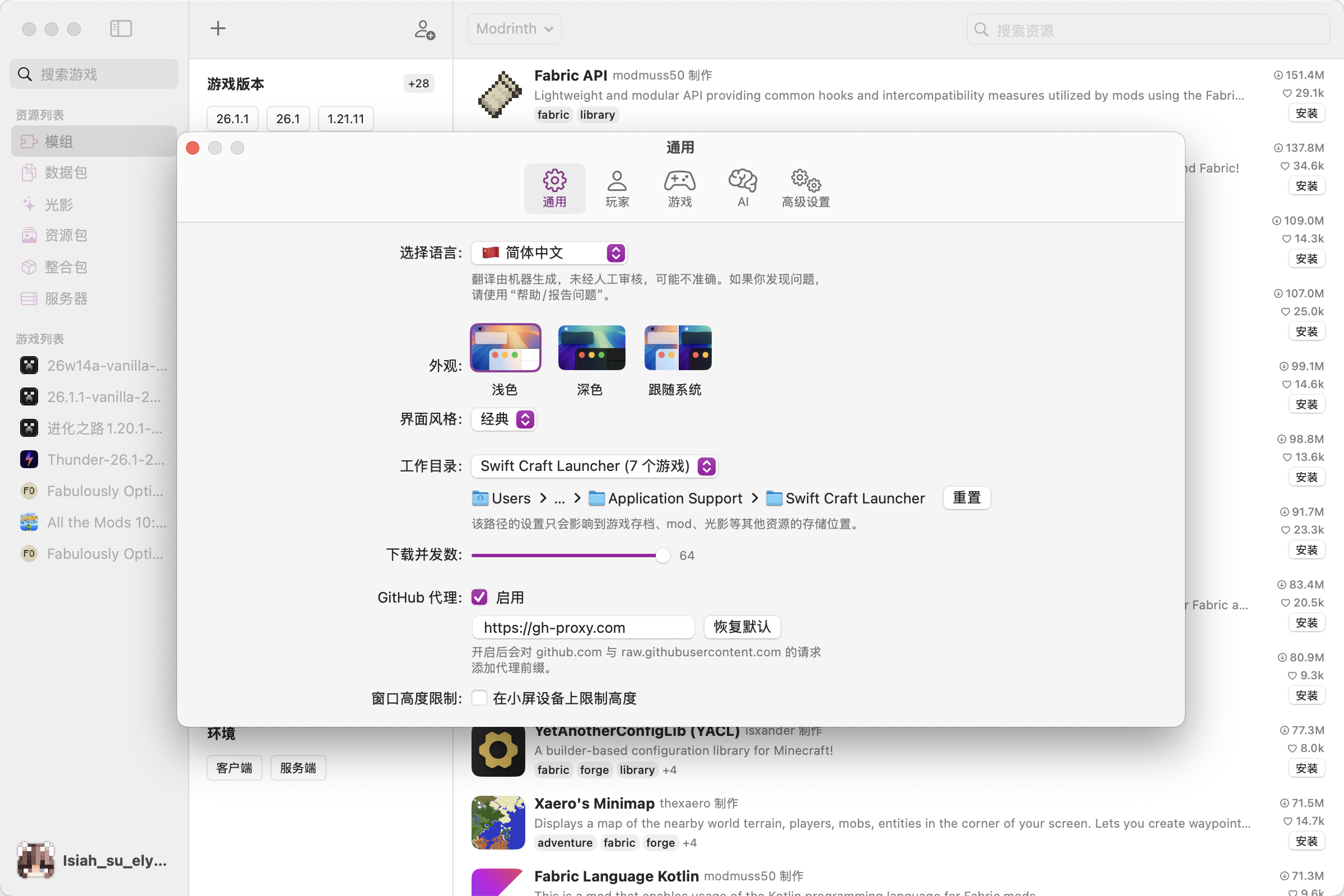This screenshot has height=896, width=1344.
Task: Enable the GitHub 代理 启用 checkbox
Action: tap(479, 596)
